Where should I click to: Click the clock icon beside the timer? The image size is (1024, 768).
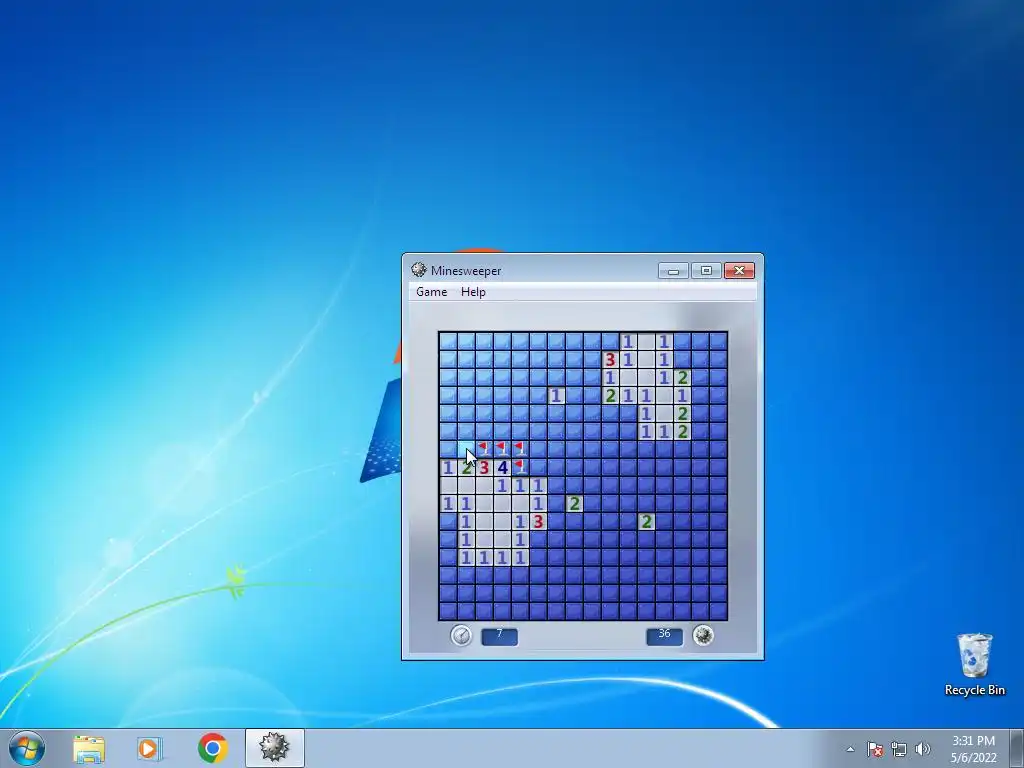(461, 635)
